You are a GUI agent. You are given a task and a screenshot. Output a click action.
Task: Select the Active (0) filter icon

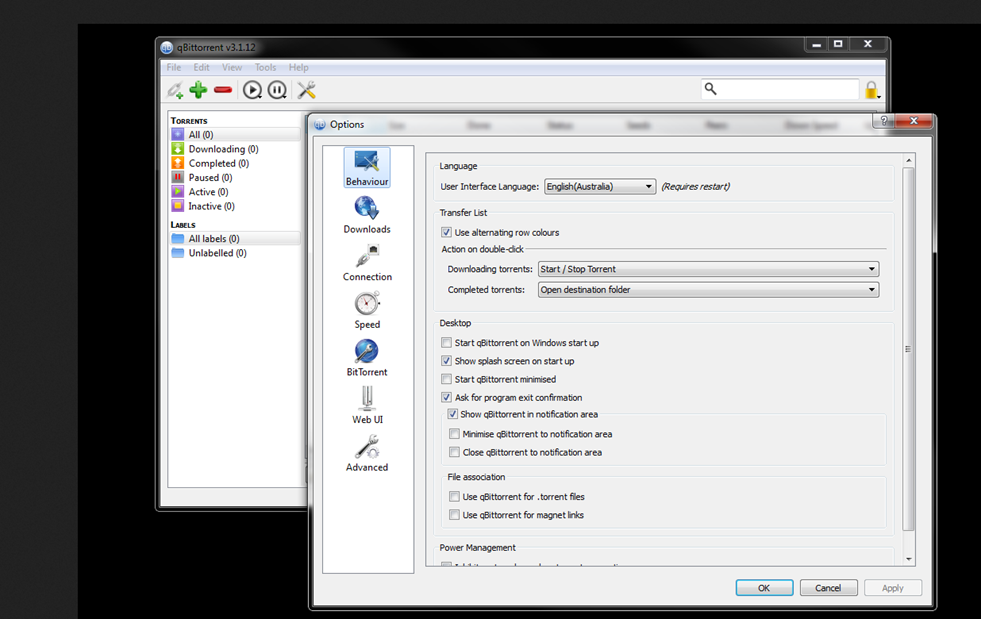pyautogui.click(x=178, y=192)
